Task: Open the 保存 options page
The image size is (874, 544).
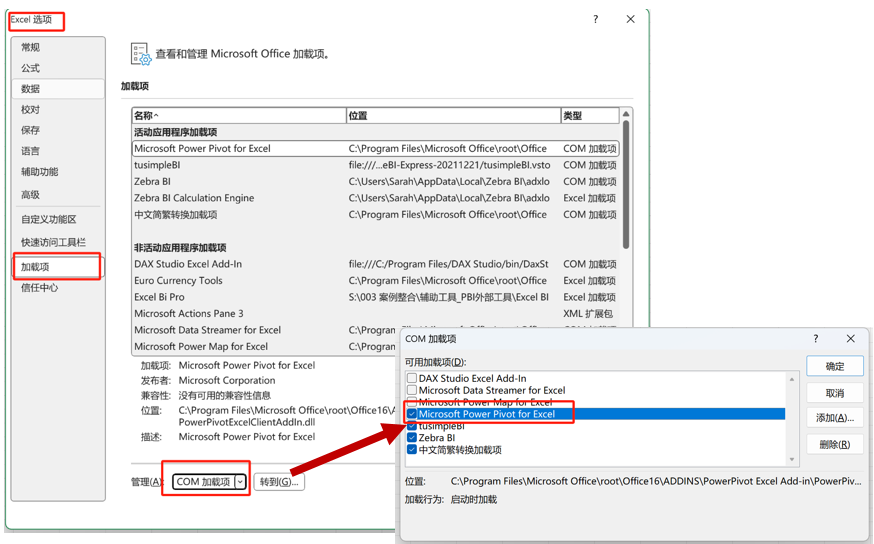Action: tap(58, 130)
